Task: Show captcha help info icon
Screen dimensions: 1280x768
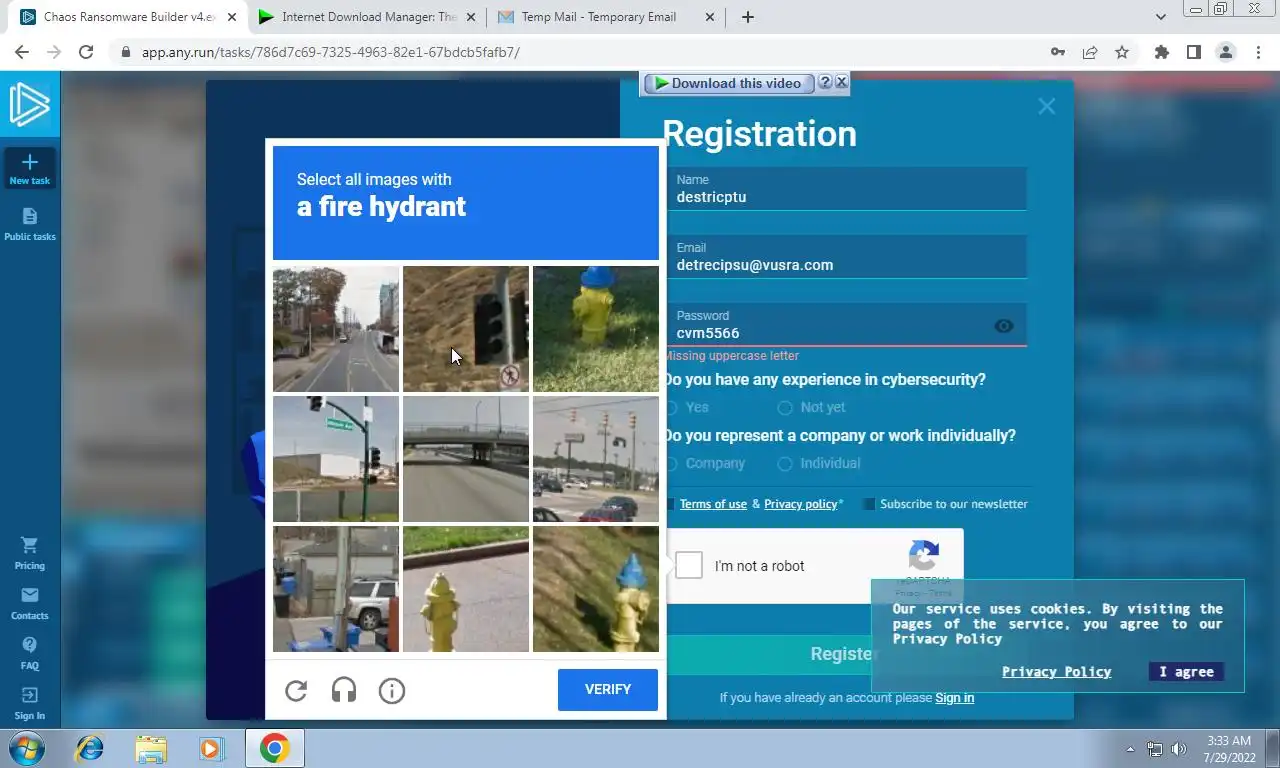Action: 392,690
